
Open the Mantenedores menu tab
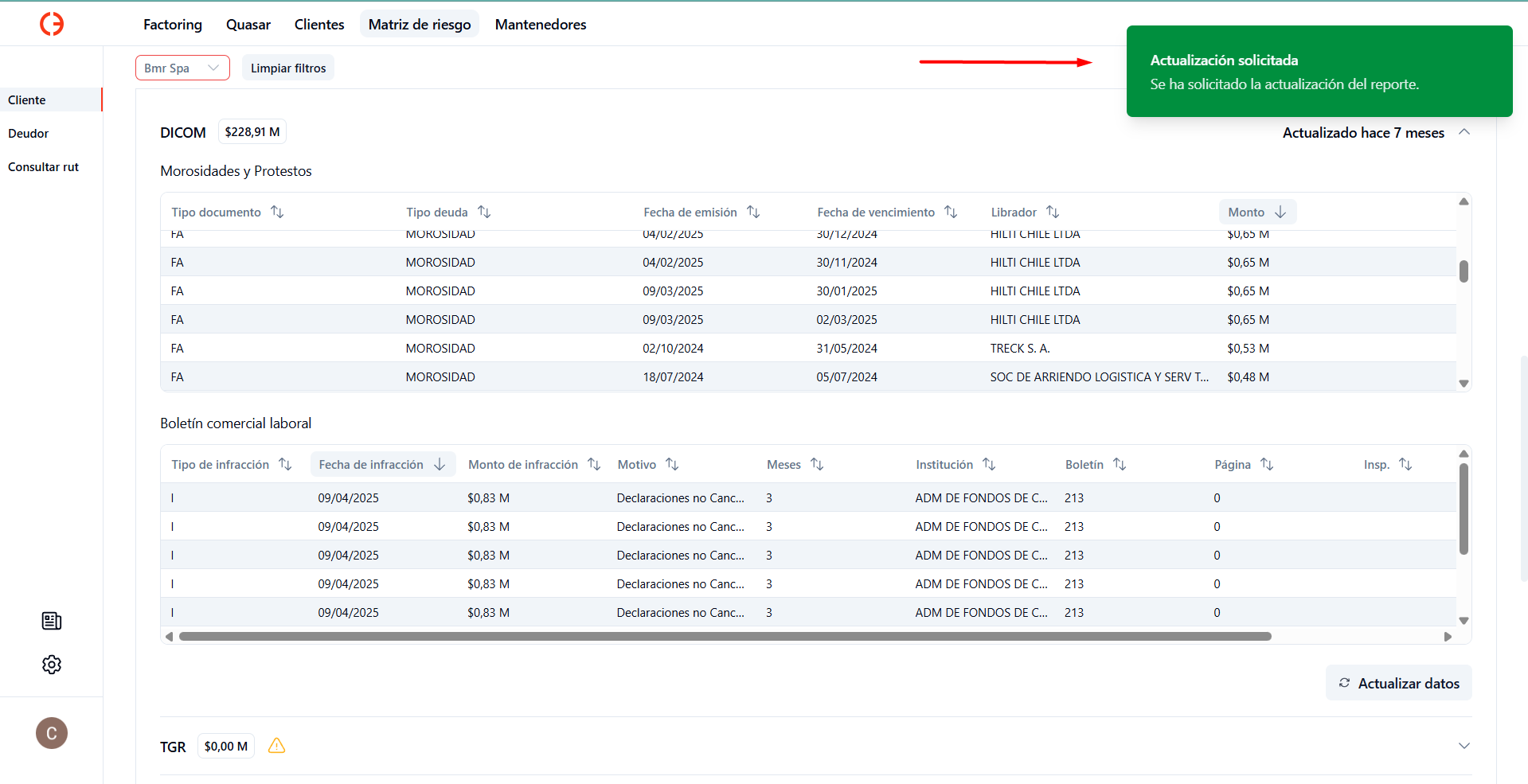541,25
